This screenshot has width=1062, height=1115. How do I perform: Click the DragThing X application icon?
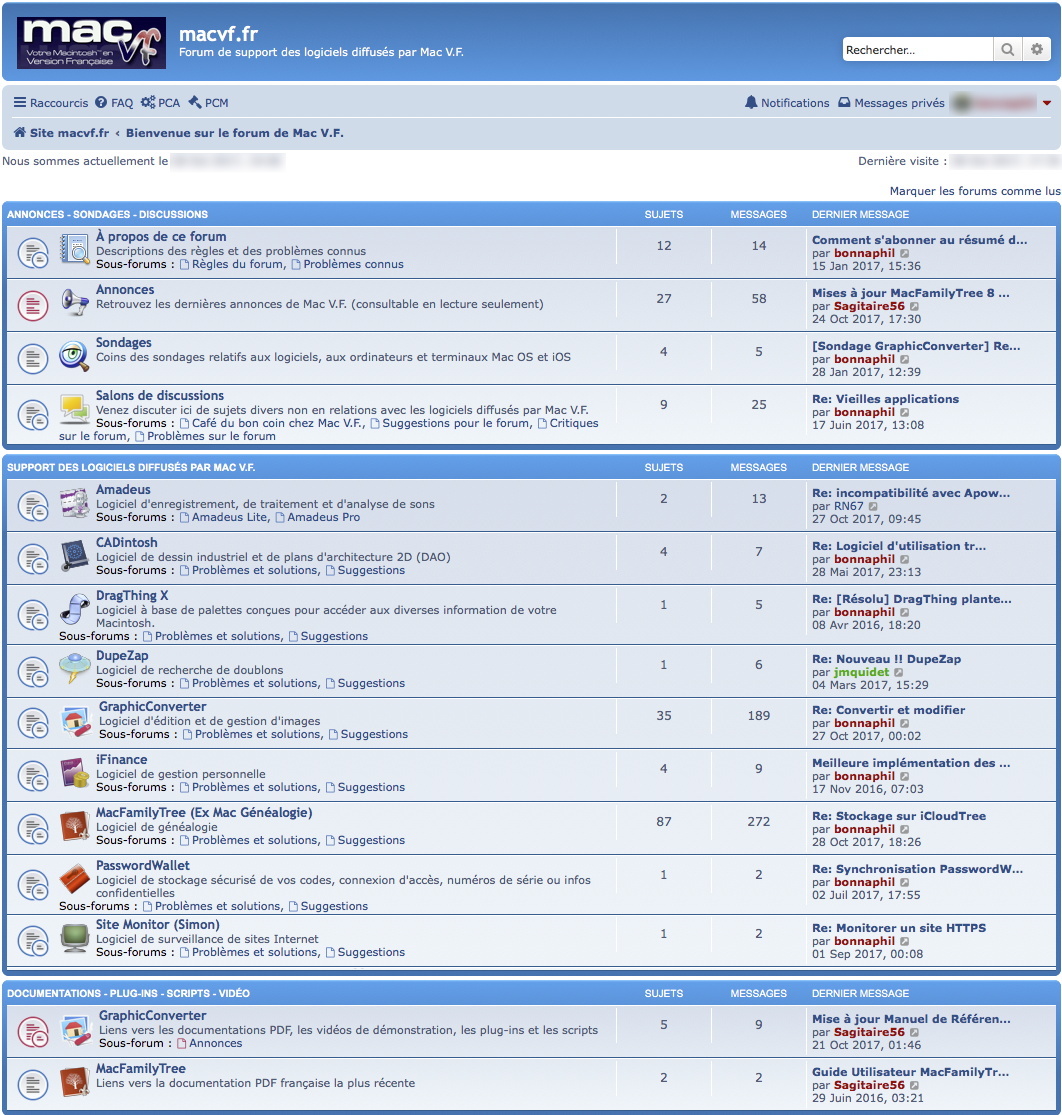pyautogui.click(x=74, y=609)
